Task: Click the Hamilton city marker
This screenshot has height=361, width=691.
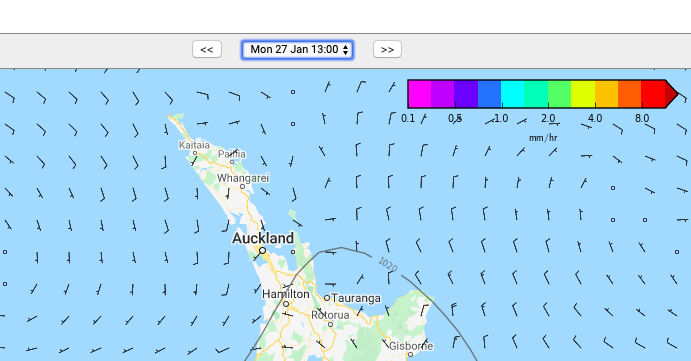Action: pyautogui.click(x=286, y=304)
